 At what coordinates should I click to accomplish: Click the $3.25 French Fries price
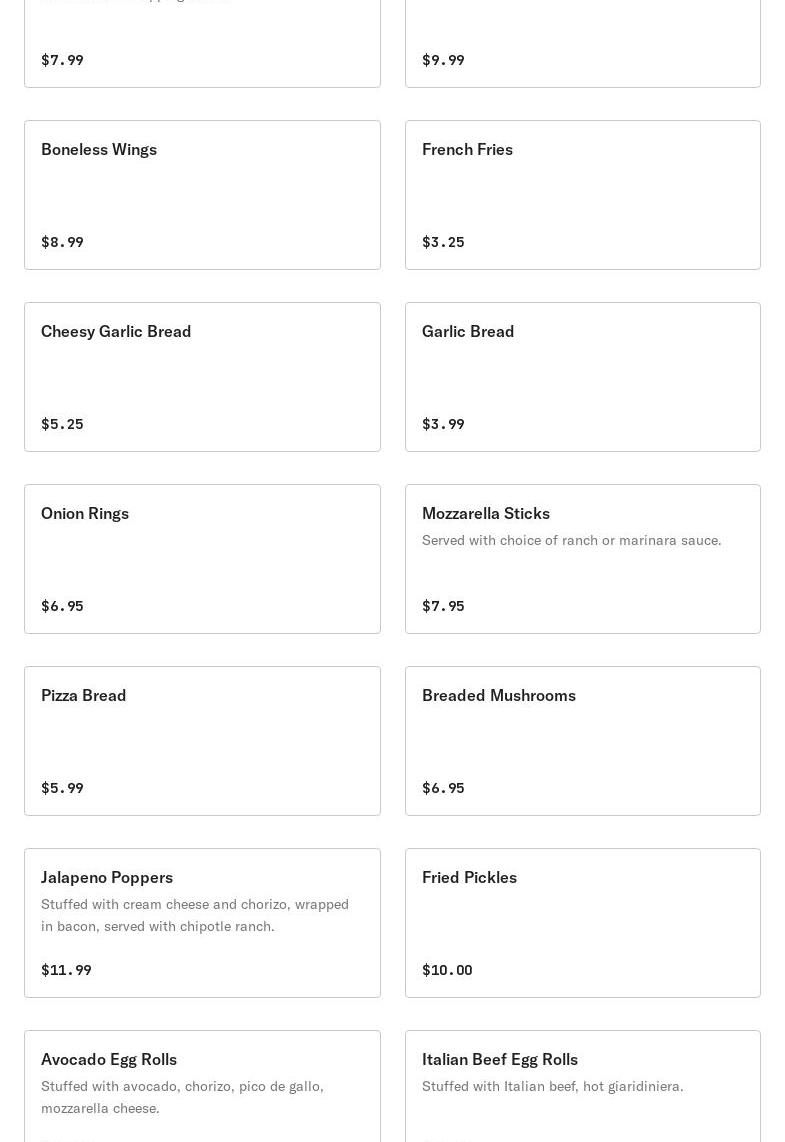pyautogui.click(x=443, y=242)
